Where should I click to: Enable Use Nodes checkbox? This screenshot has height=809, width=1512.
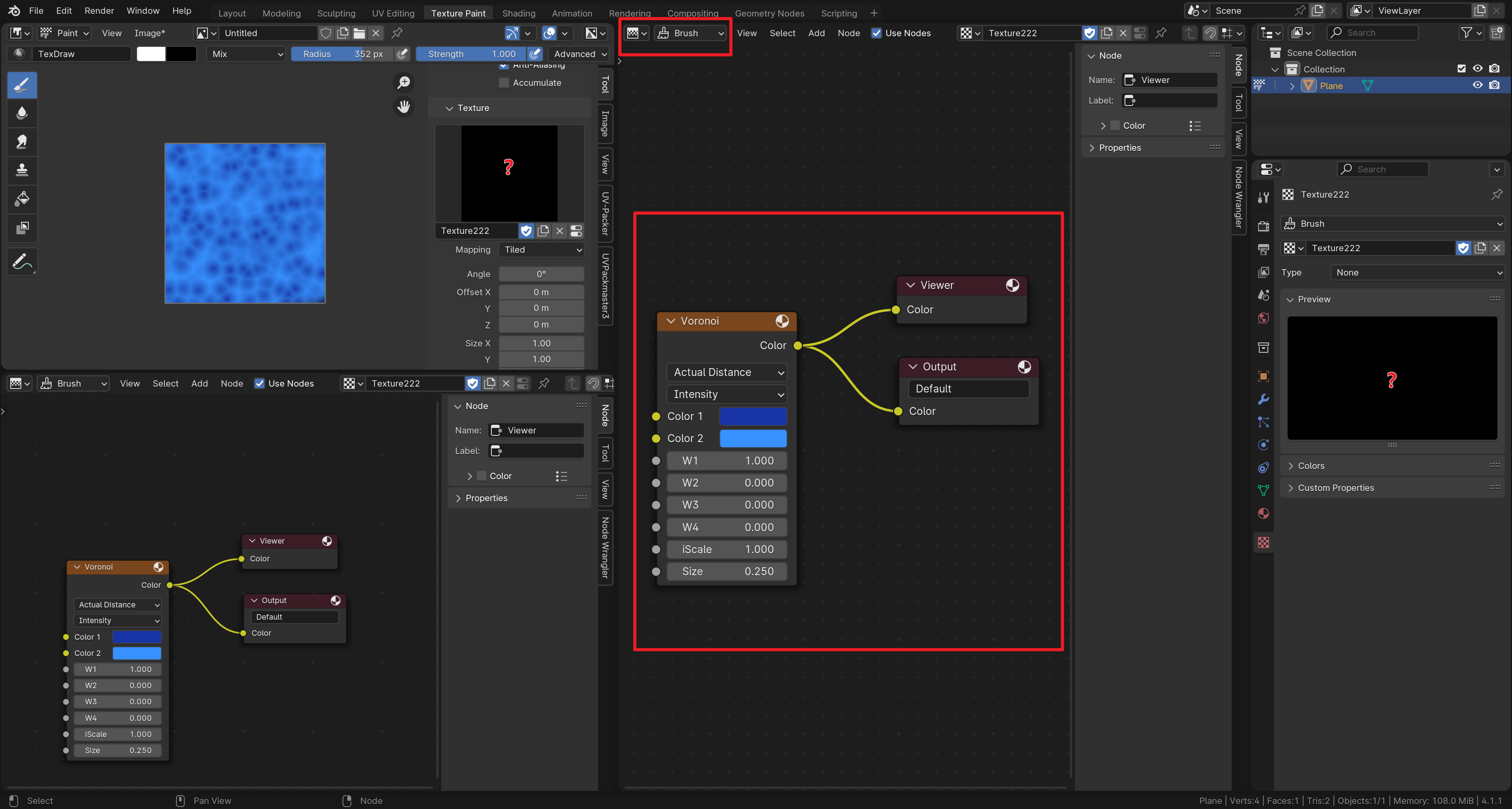coord(876,33)
